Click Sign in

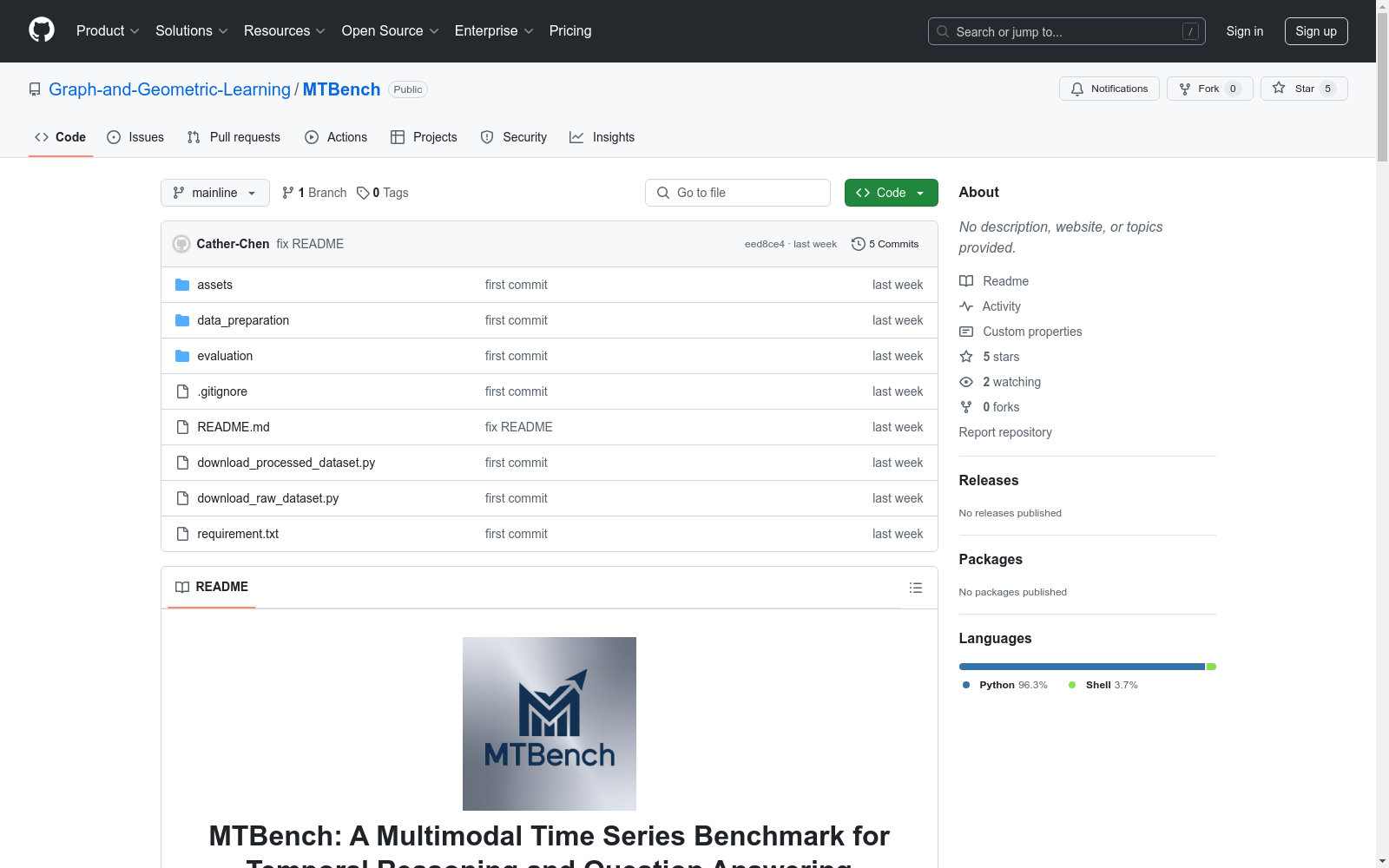(1245, 31)
